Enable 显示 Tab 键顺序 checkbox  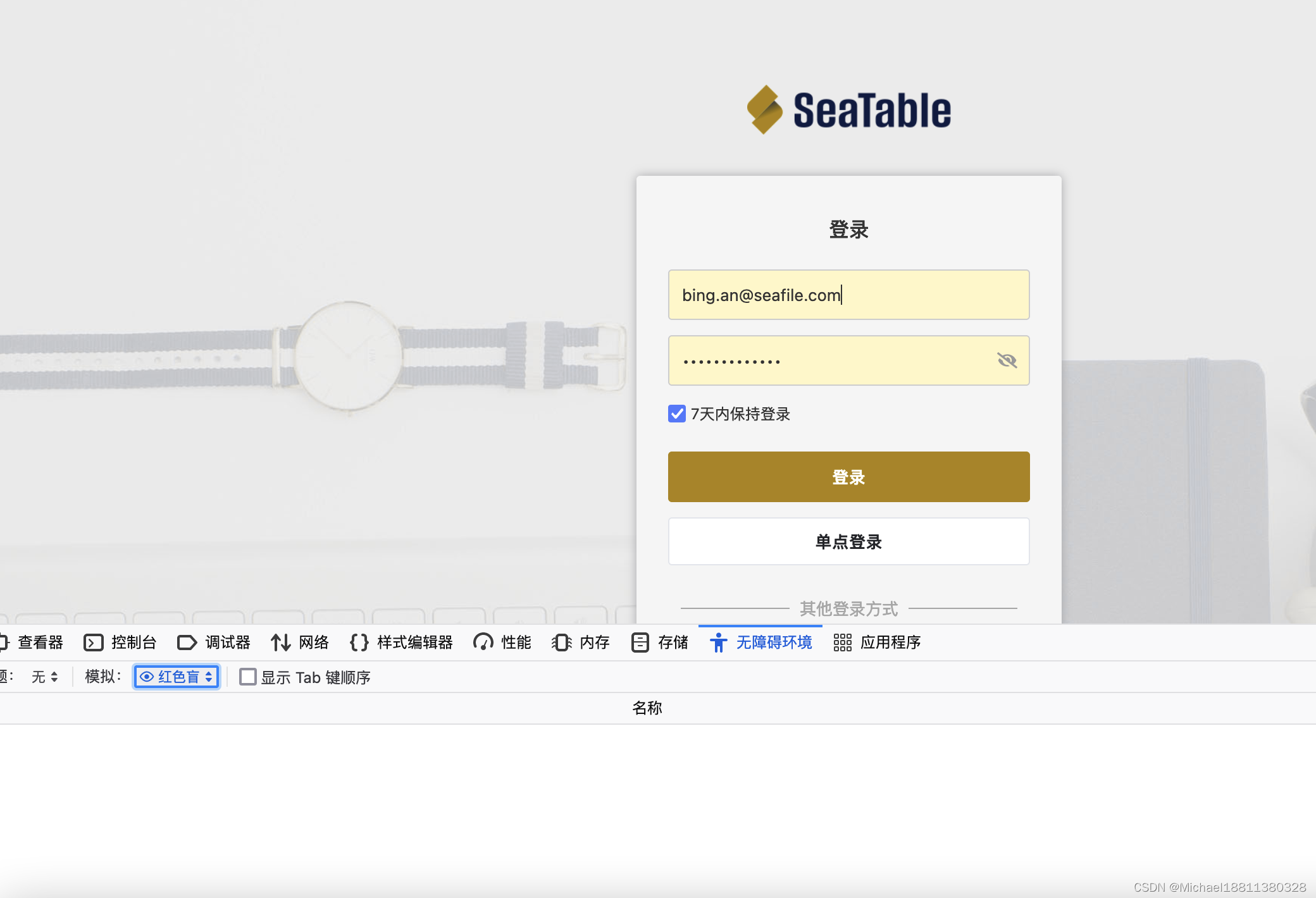247,677
